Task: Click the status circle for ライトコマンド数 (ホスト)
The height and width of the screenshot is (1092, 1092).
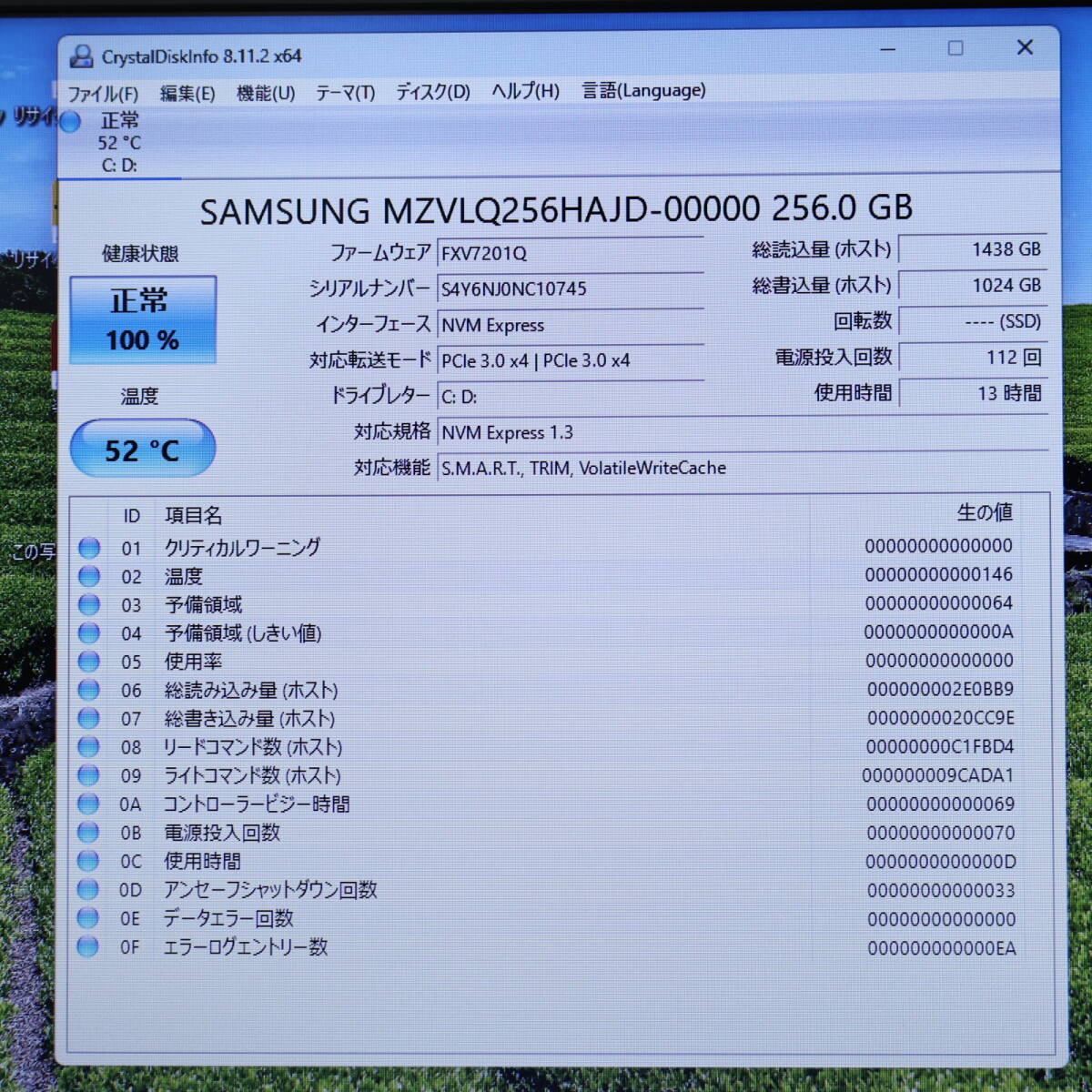Action: point(89,775)
